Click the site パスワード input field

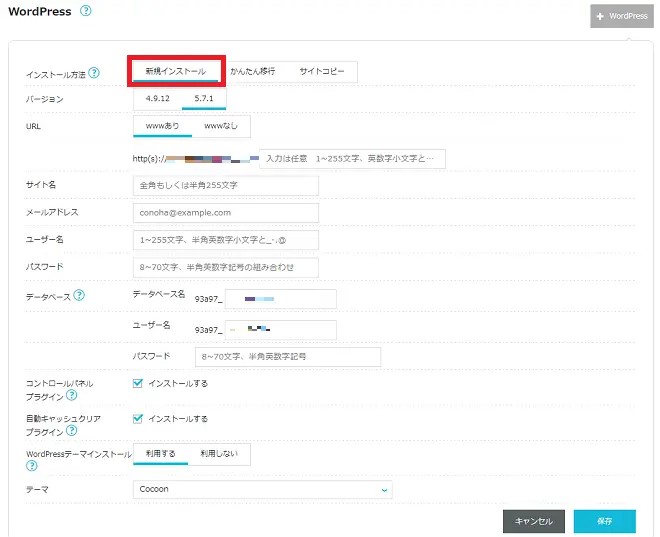[226, 267]
